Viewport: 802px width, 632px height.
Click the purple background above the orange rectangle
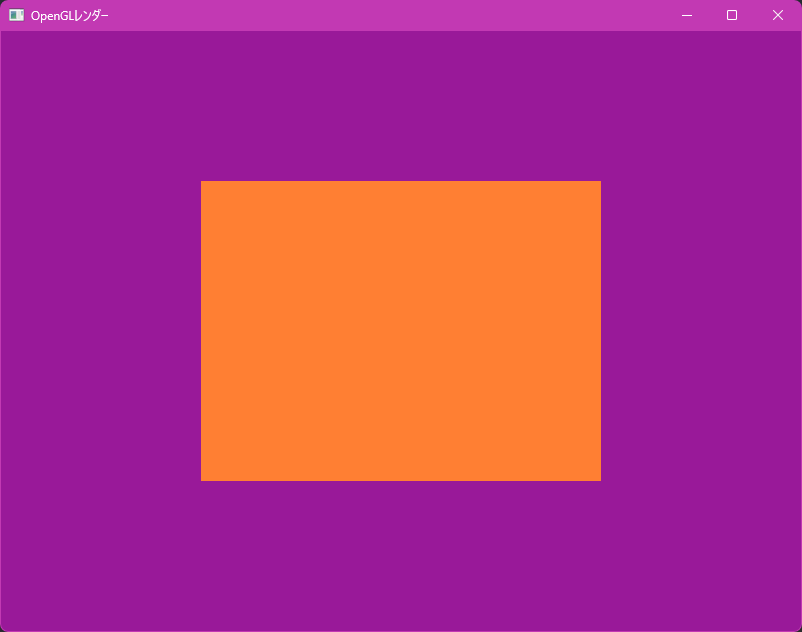click(x=401, y=105)
